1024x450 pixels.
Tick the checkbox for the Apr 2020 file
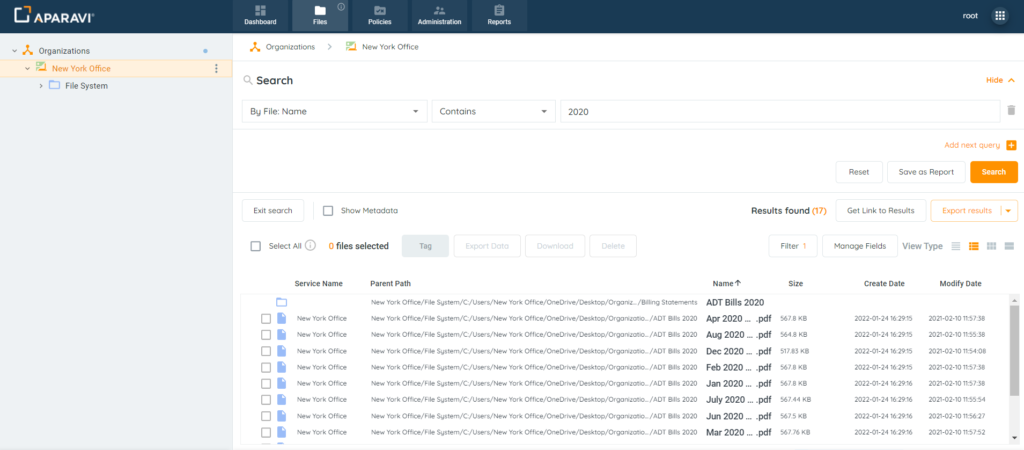click(266, 319)
